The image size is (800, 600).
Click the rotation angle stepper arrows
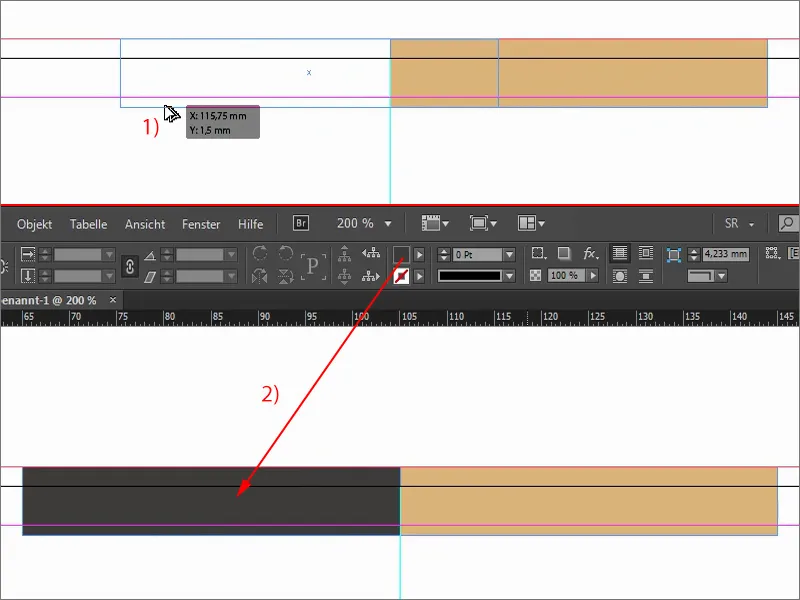[x=166, y=255]
